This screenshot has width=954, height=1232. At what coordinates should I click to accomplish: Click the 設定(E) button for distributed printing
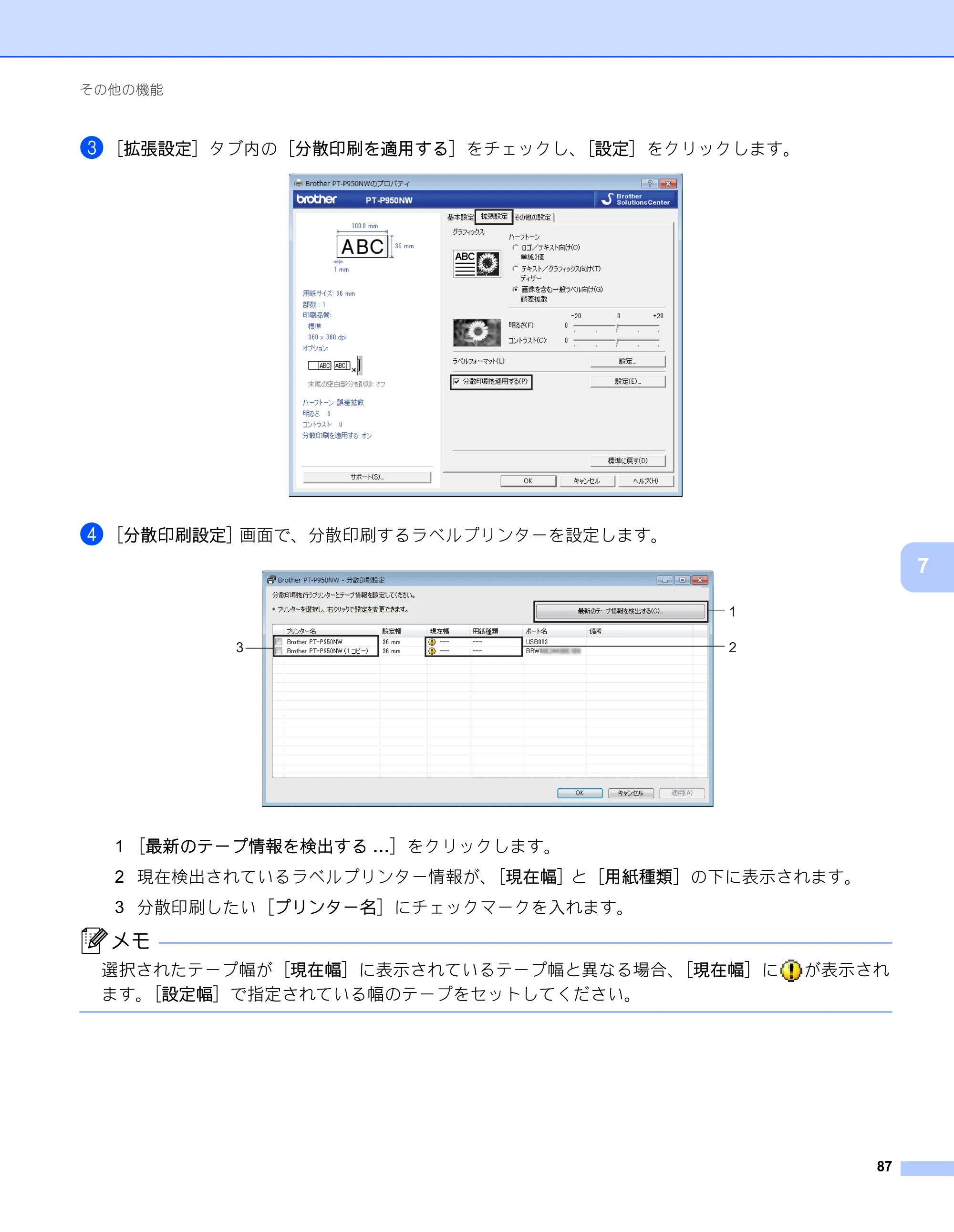(628, 381)
